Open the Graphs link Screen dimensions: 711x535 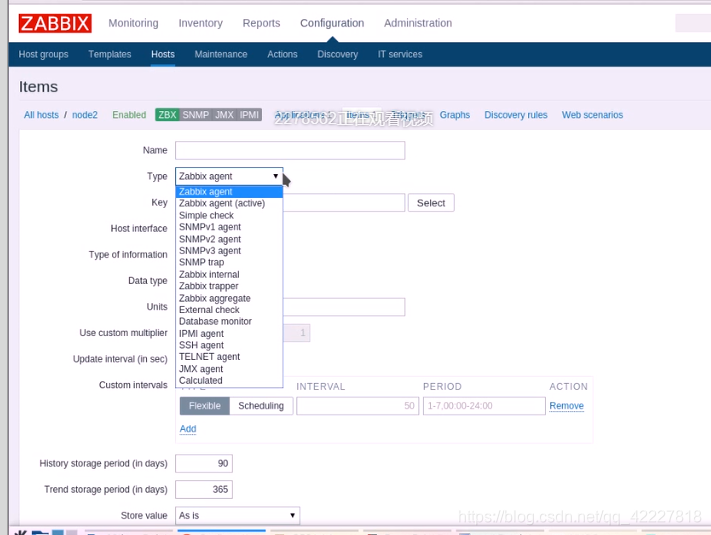point(454,115)
